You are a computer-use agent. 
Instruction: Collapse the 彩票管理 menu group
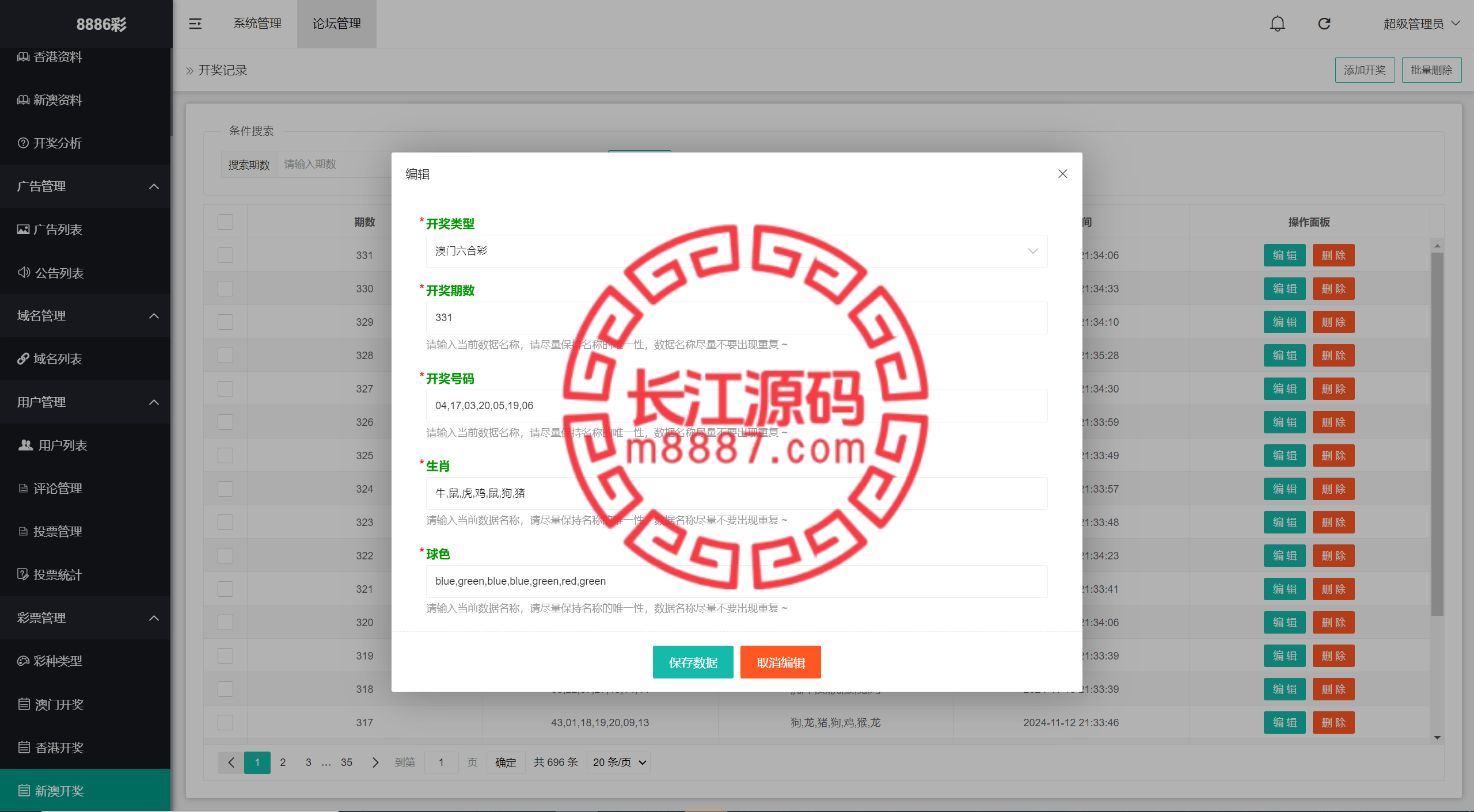(85, 618)
